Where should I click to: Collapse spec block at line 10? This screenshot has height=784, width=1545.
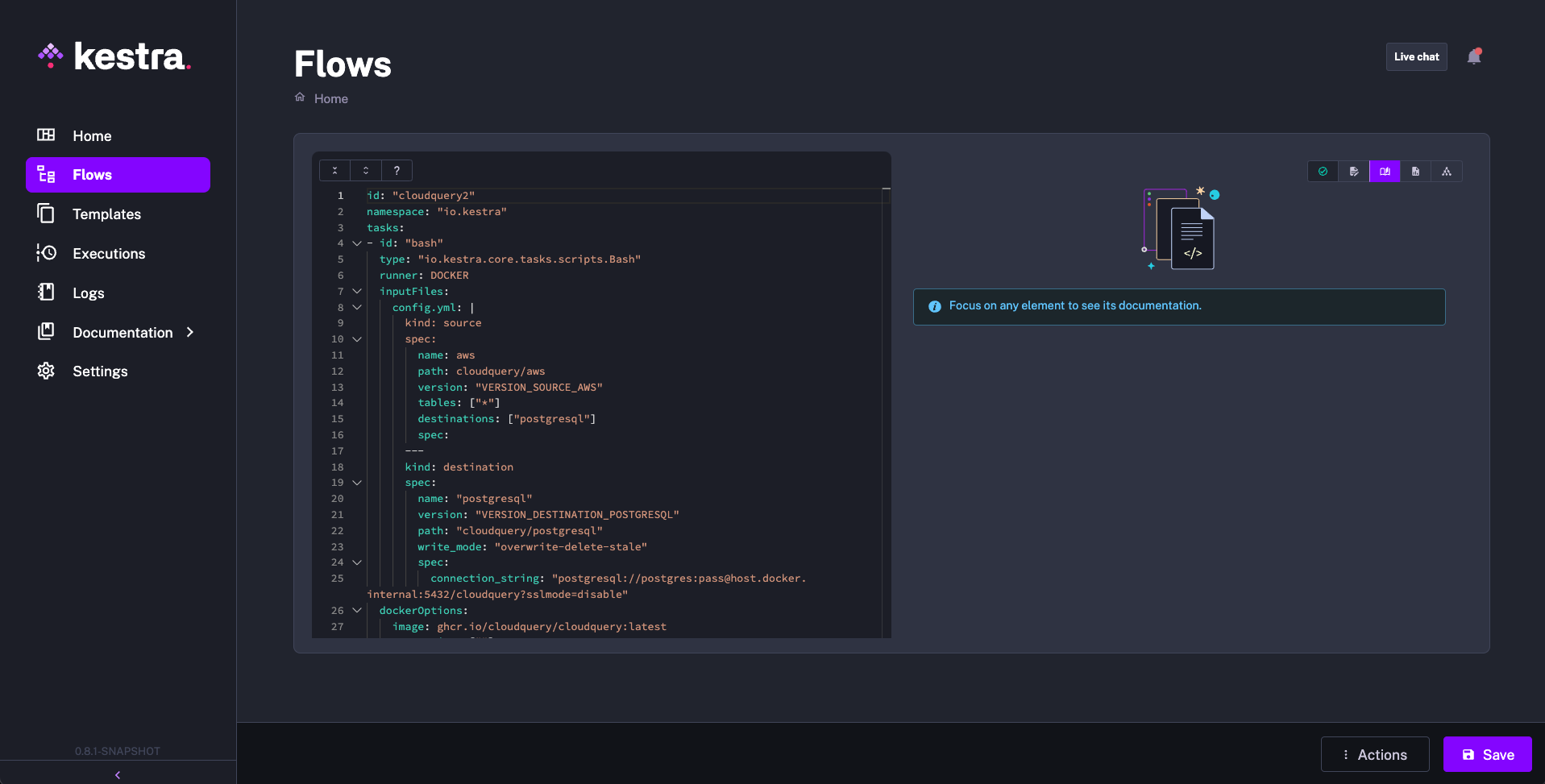coord(357,339)
